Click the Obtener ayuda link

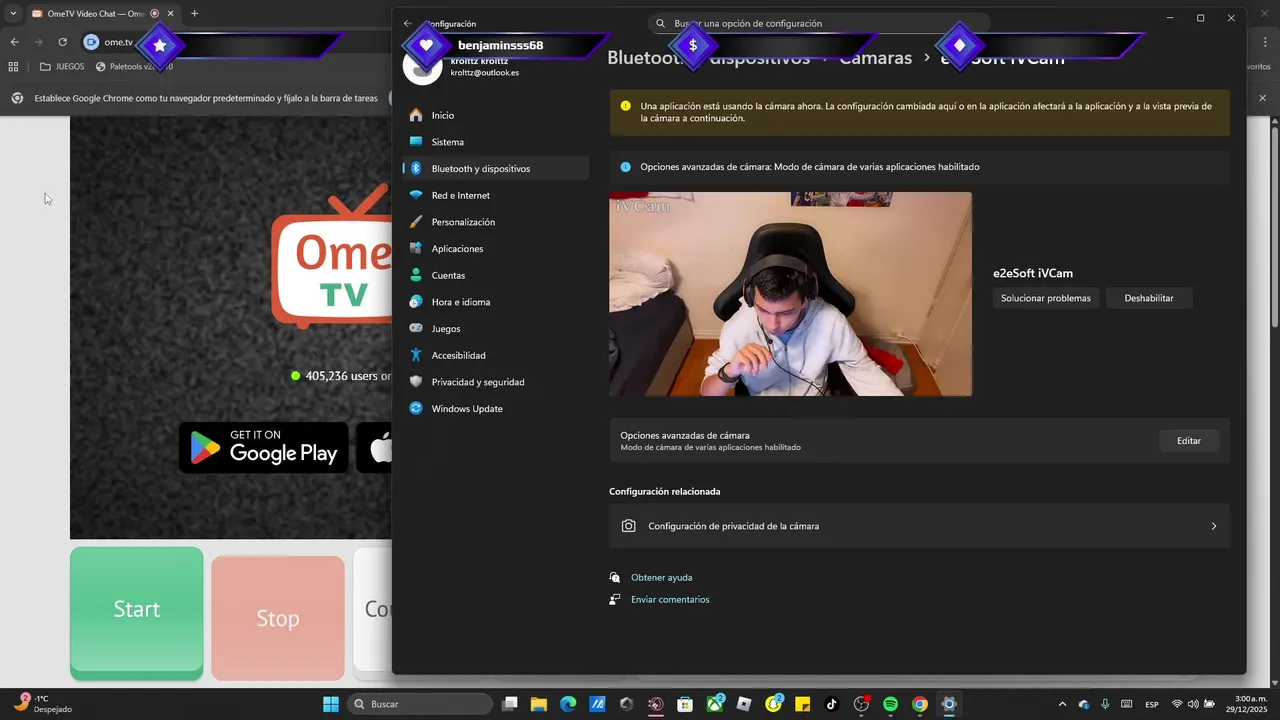pyautogui.click(x=661, y=578)
